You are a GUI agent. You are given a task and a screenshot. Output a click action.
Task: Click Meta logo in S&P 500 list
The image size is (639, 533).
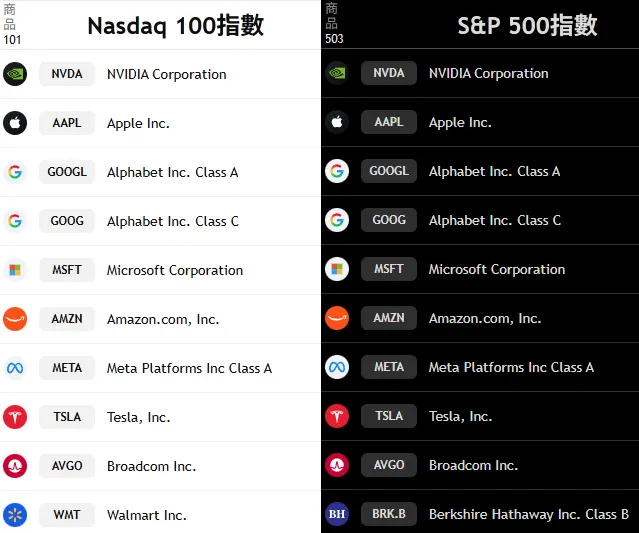pos(337,367)
